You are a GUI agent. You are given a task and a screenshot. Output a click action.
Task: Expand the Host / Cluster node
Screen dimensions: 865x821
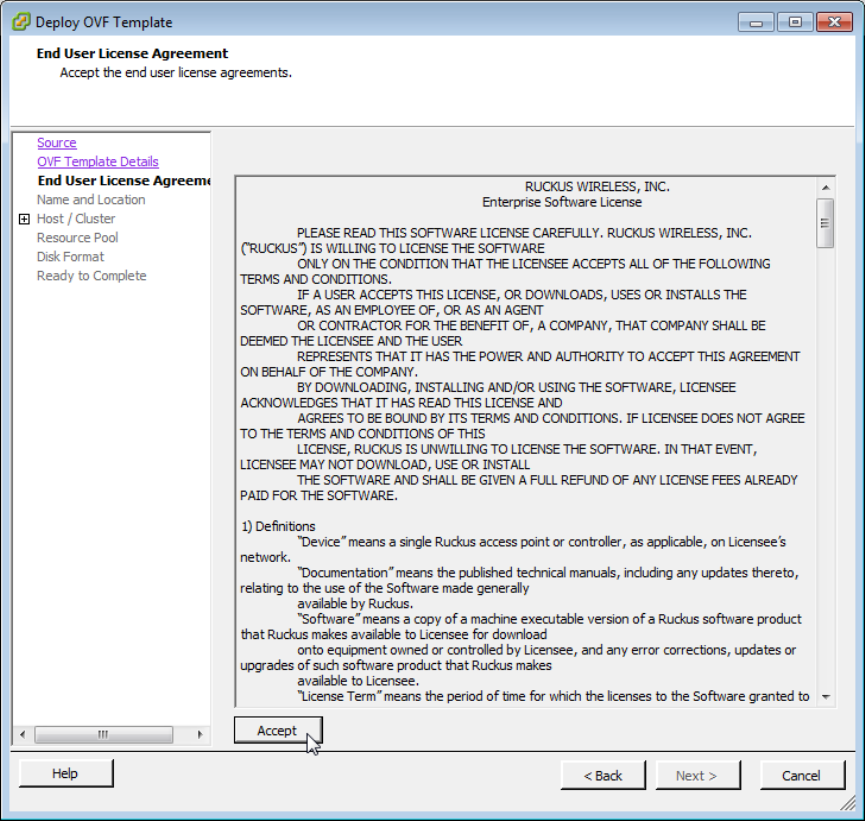click(24, 219)
